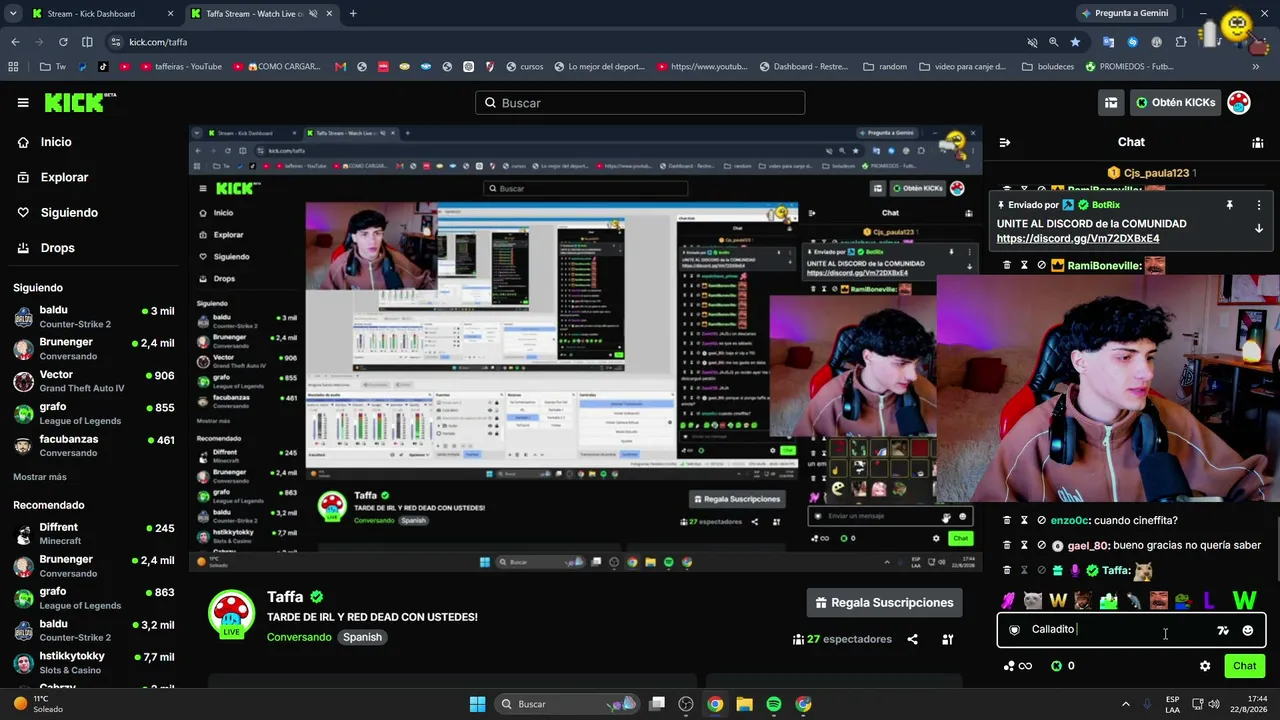Click Regala Suscripciones button

pyautogui.click(x=885, y=603)
